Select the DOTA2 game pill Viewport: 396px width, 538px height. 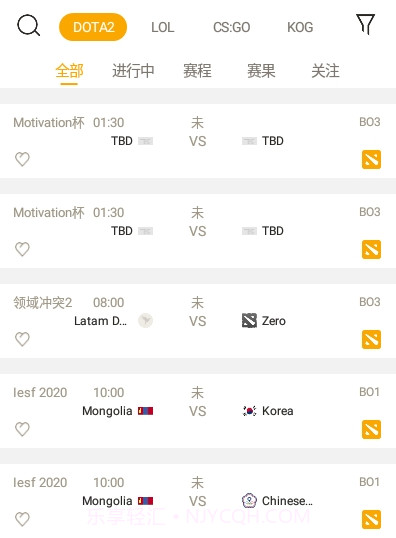pyautogui.click(x=93, y=27)
